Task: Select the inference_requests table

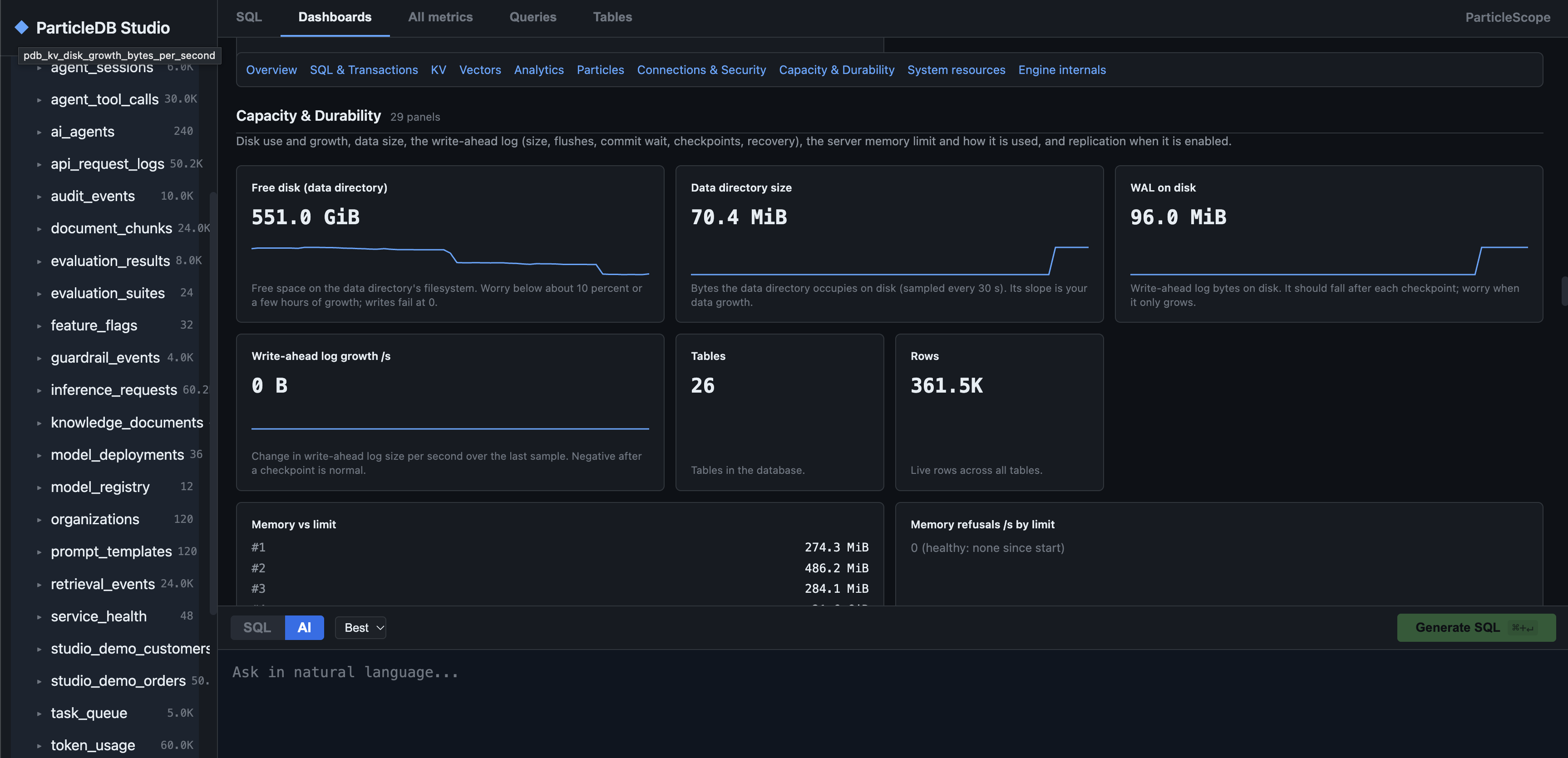Action: pyautogui.click(x=114, y=390)
